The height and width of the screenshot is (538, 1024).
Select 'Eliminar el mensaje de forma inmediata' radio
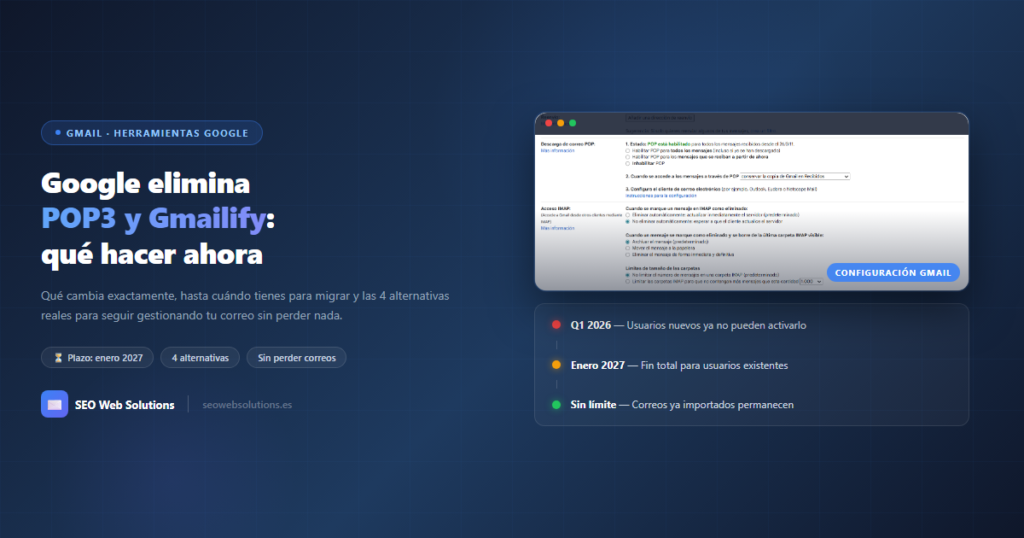(628, 255)
